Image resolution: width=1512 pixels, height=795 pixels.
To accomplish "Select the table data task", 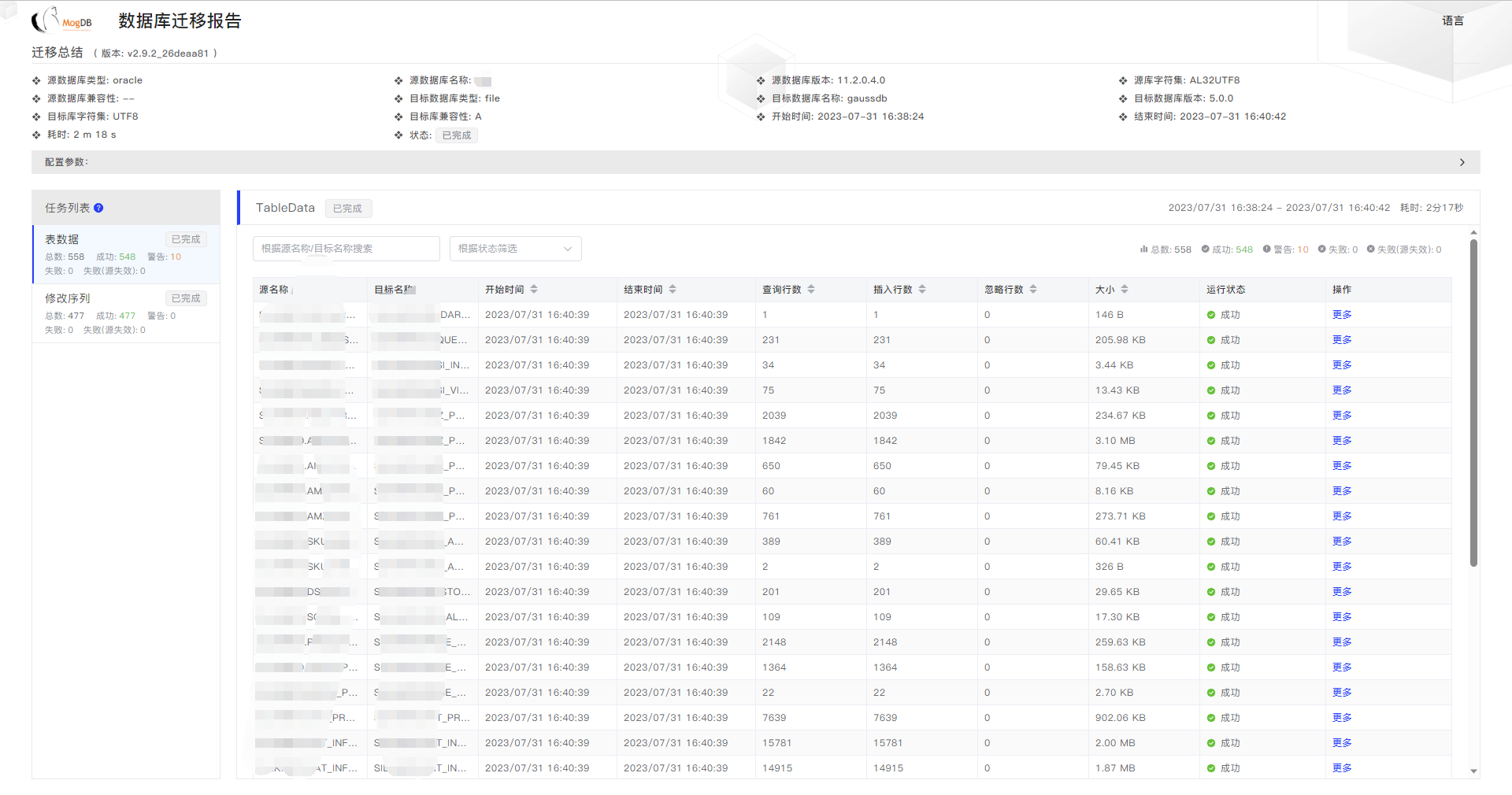I will tap(126, 254).
